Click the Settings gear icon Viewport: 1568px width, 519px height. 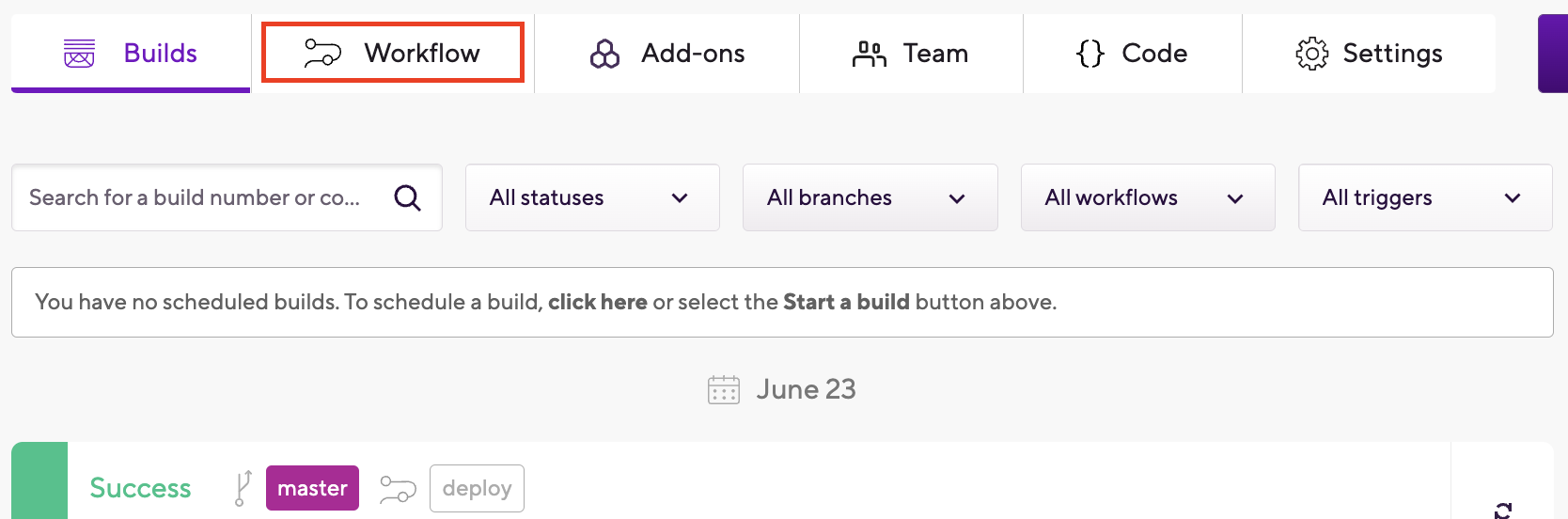click(1311, 54)
